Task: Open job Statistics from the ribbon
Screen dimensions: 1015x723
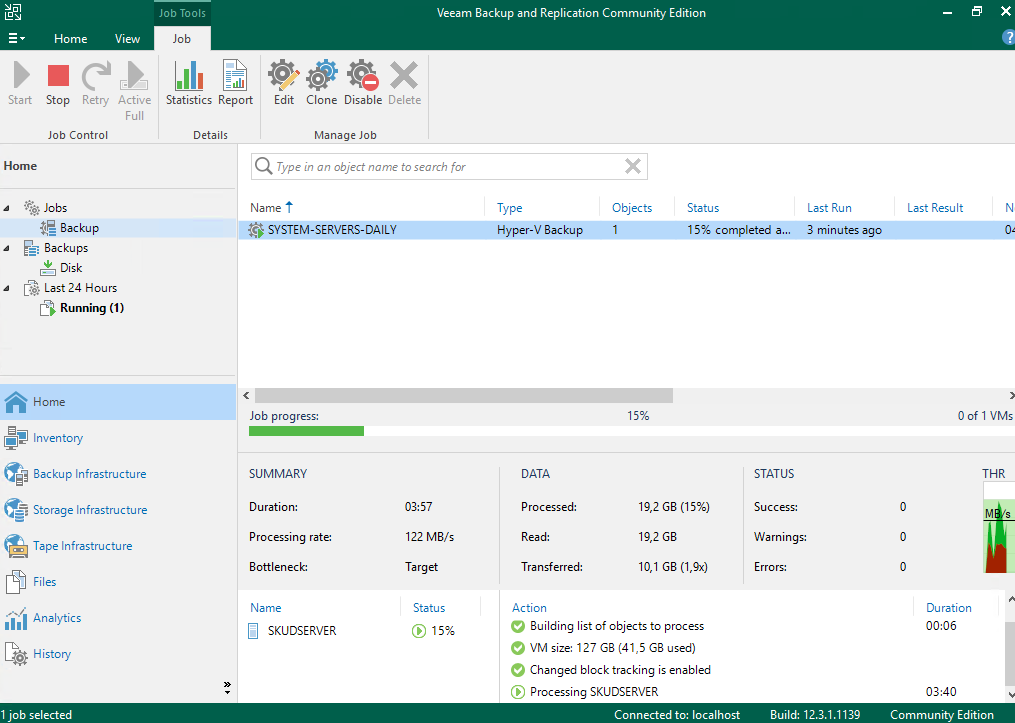Action: click(x=188, y=83)
